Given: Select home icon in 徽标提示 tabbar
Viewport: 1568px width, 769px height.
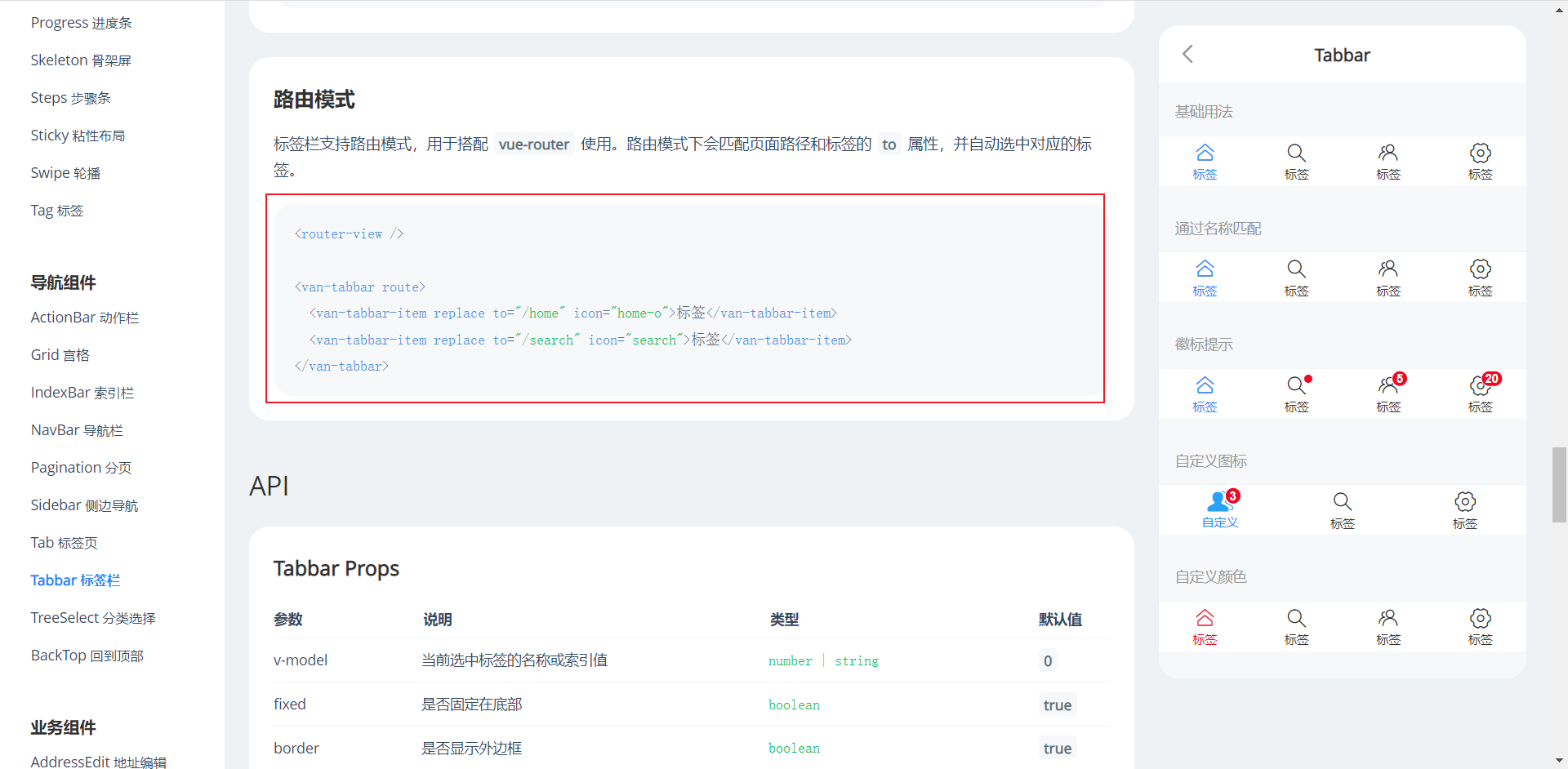Looking at the screenshot, I should point(1205,385).
